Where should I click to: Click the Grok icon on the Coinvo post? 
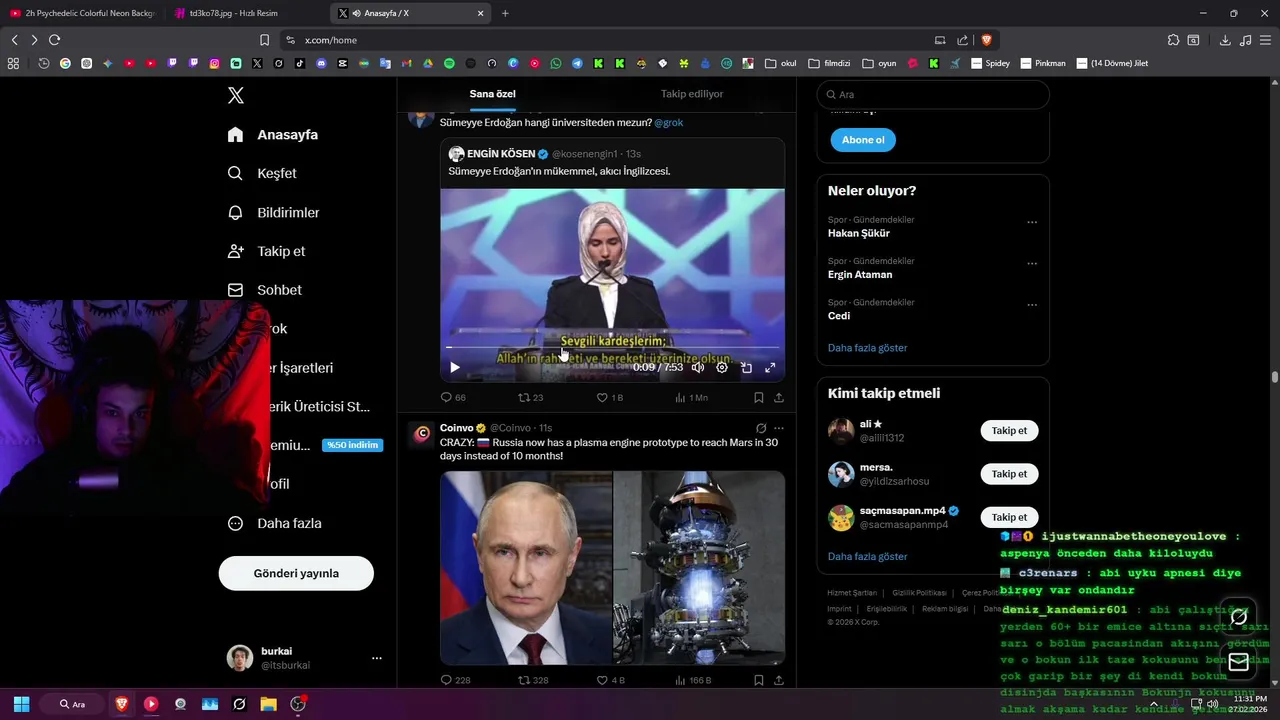click(761, 428)
